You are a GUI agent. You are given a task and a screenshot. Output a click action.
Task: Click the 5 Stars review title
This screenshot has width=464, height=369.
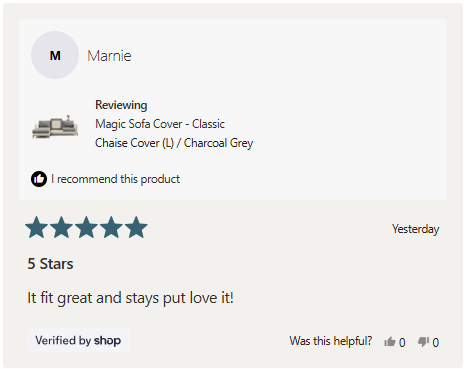click(x=50, y=264)
